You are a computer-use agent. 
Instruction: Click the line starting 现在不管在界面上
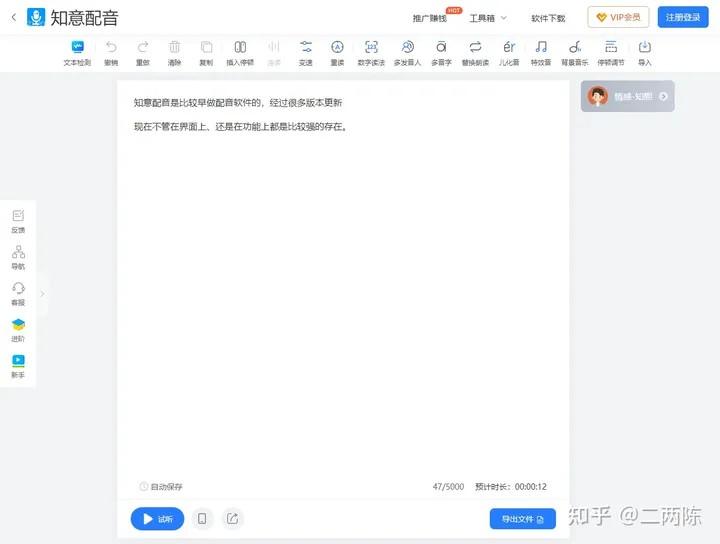click(x=241, y=127)
